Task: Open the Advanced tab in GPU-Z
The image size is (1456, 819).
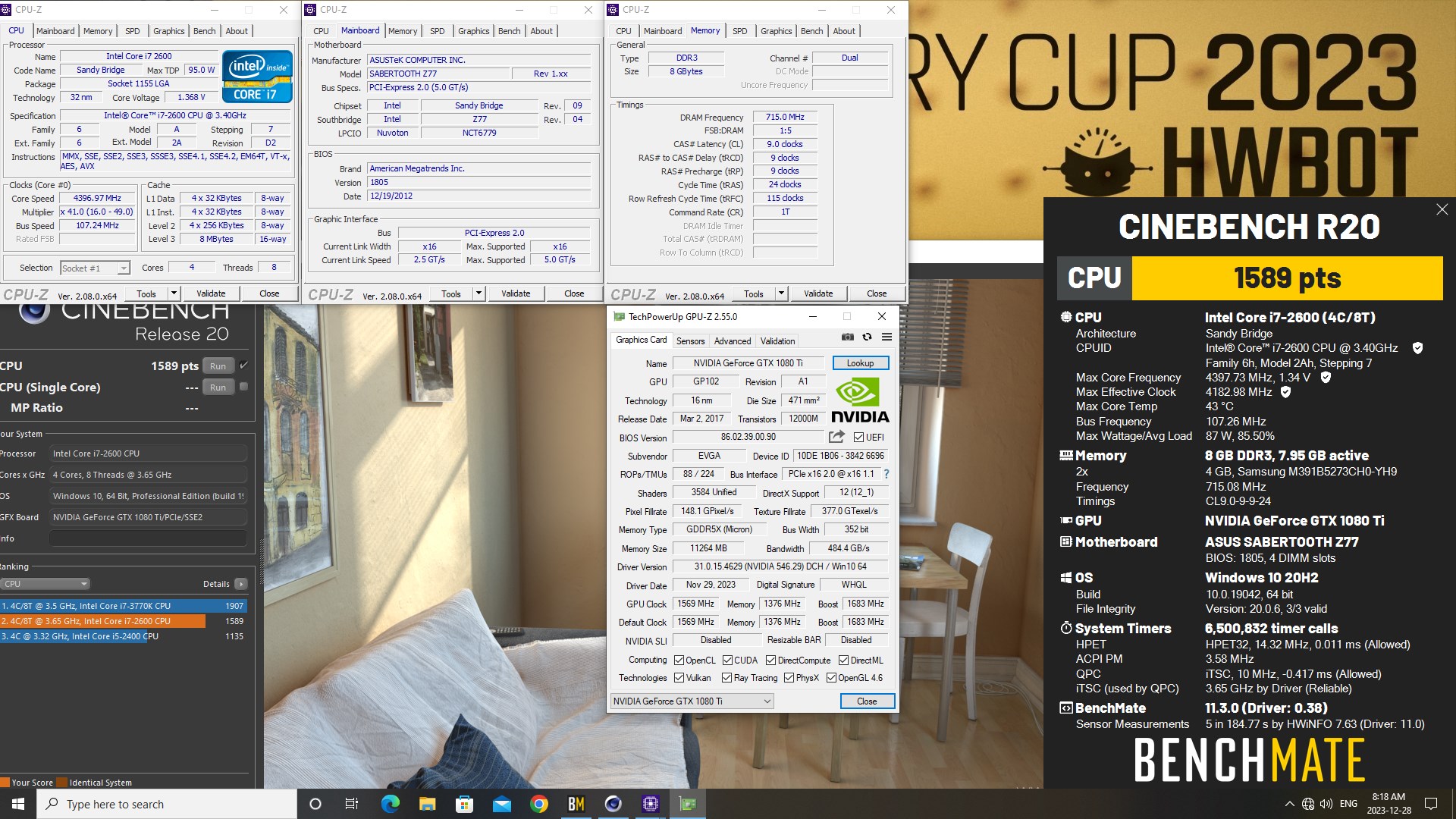Action: [x=733, y=341]
